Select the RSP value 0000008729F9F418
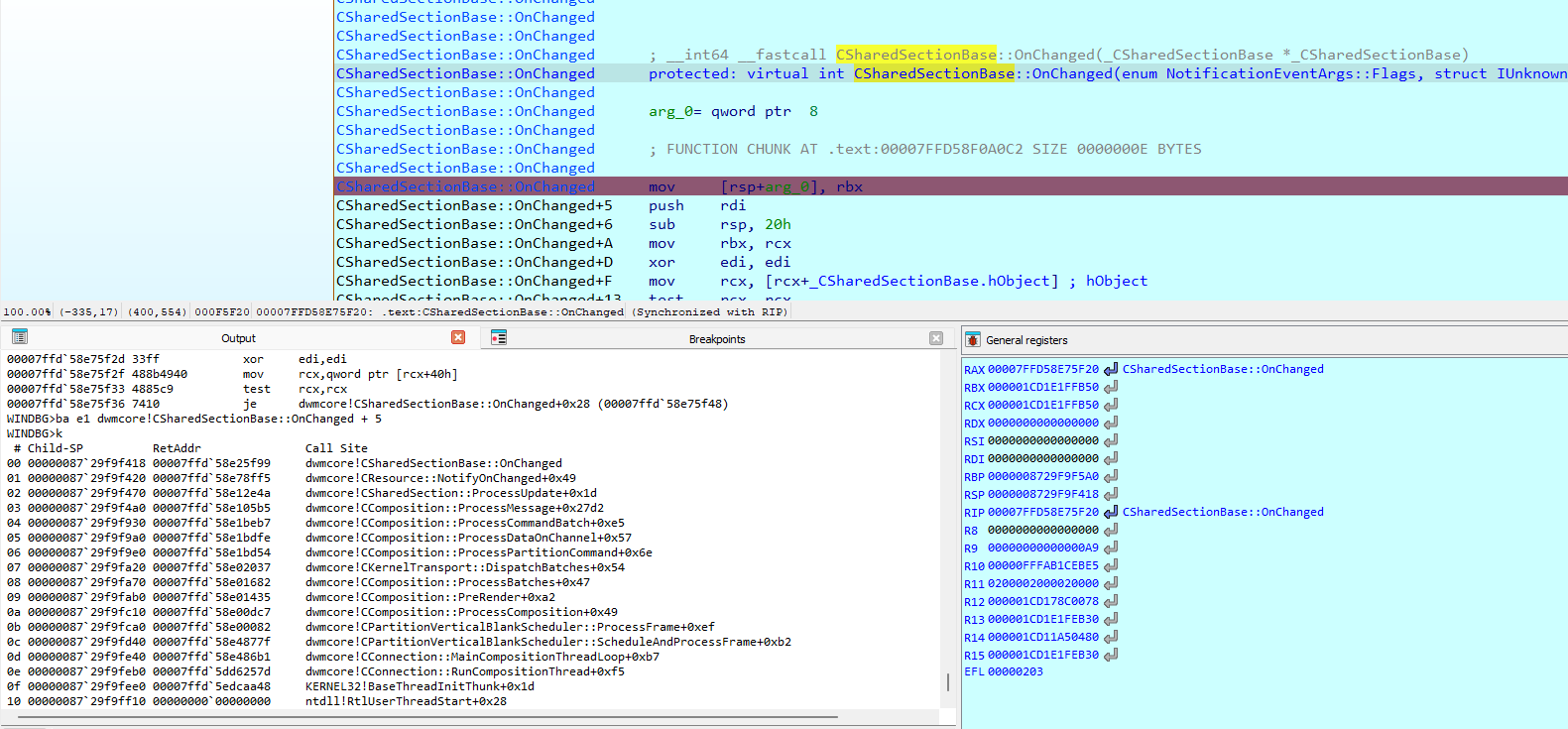Viewport: 1568px width, 729px height. pyautogui.click(x=1043, y=494)
